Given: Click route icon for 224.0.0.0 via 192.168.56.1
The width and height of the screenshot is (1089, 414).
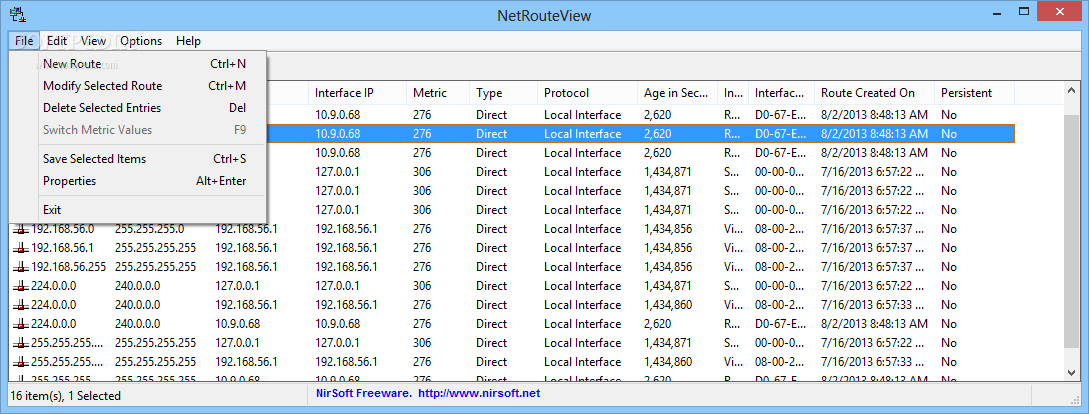Looking at the screenshot, I should [x=21, y=305].
